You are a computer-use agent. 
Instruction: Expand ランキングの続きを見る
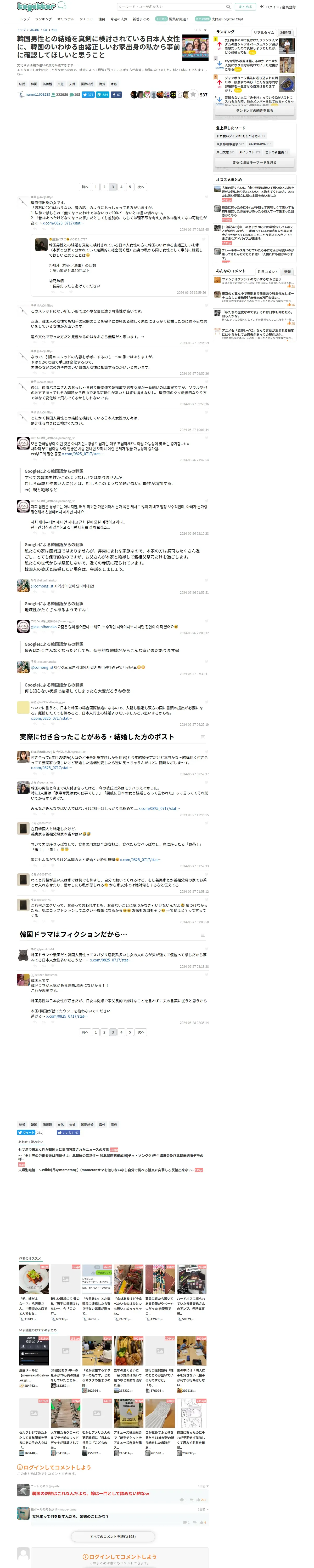tap(254, 111)
